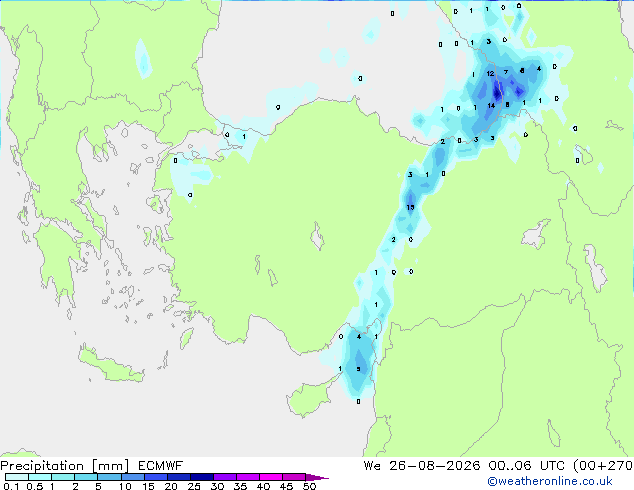Choose the 20–25 mm dark blue box
The height and width of the screenshot is (490, 634).
(x=178, y=477)
